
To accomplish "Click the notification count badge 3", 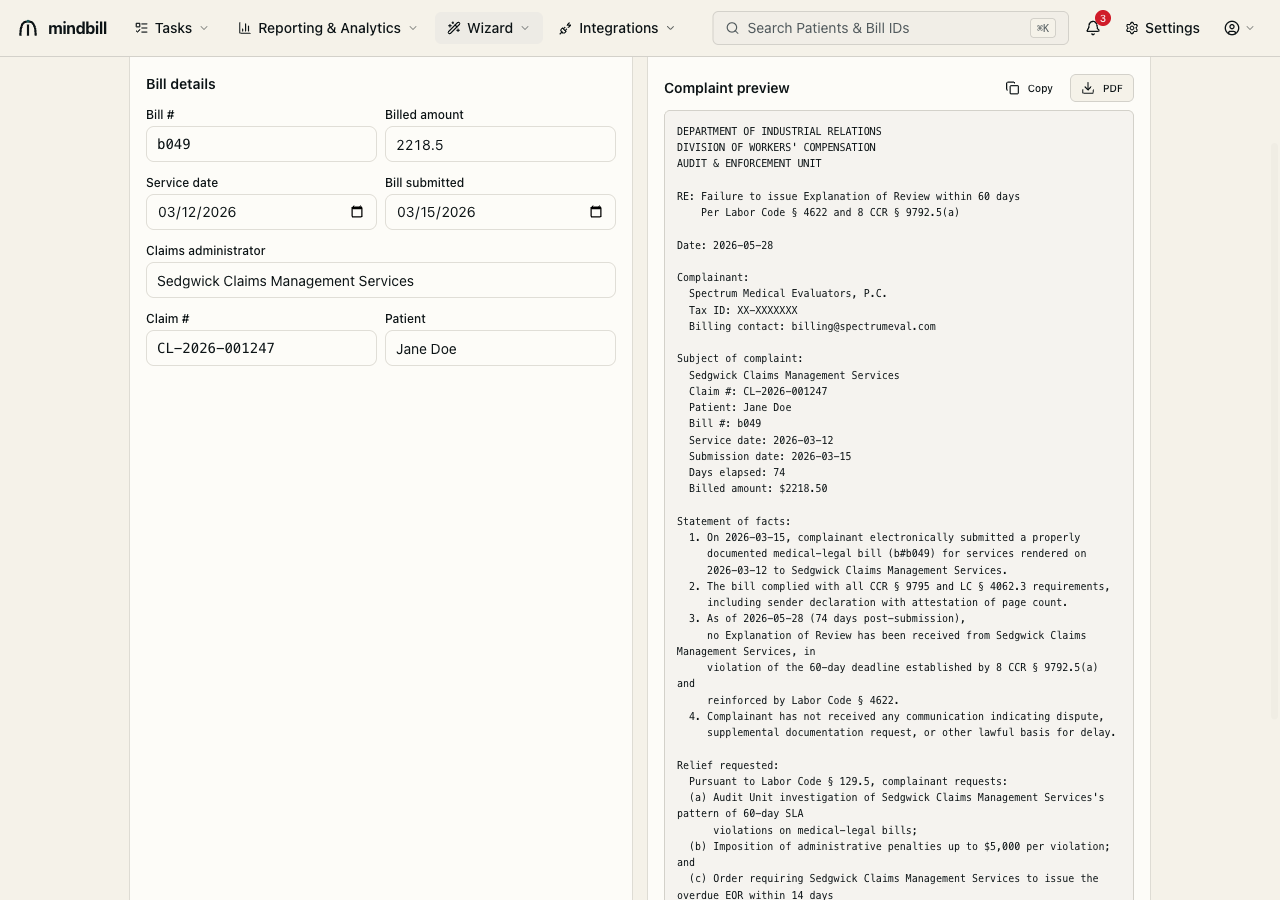I will (x=1102, y=18).
